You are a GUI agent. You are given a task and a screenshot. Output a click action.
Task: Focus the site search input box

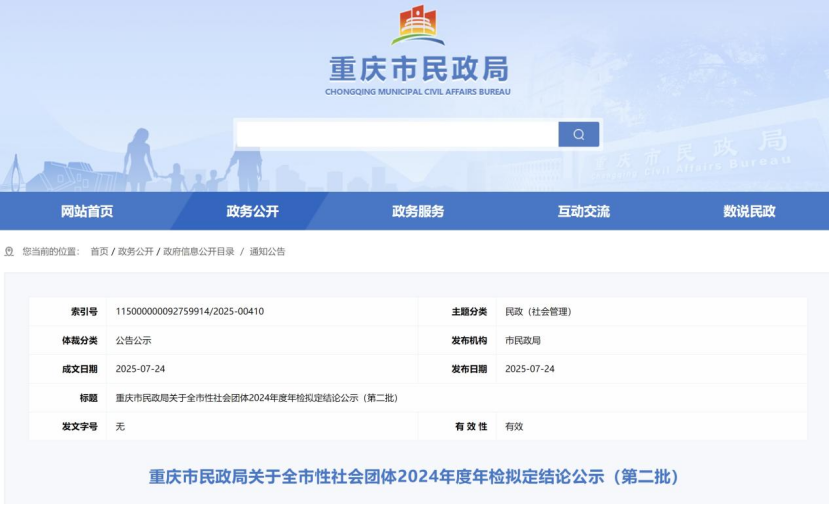[396, 134]
